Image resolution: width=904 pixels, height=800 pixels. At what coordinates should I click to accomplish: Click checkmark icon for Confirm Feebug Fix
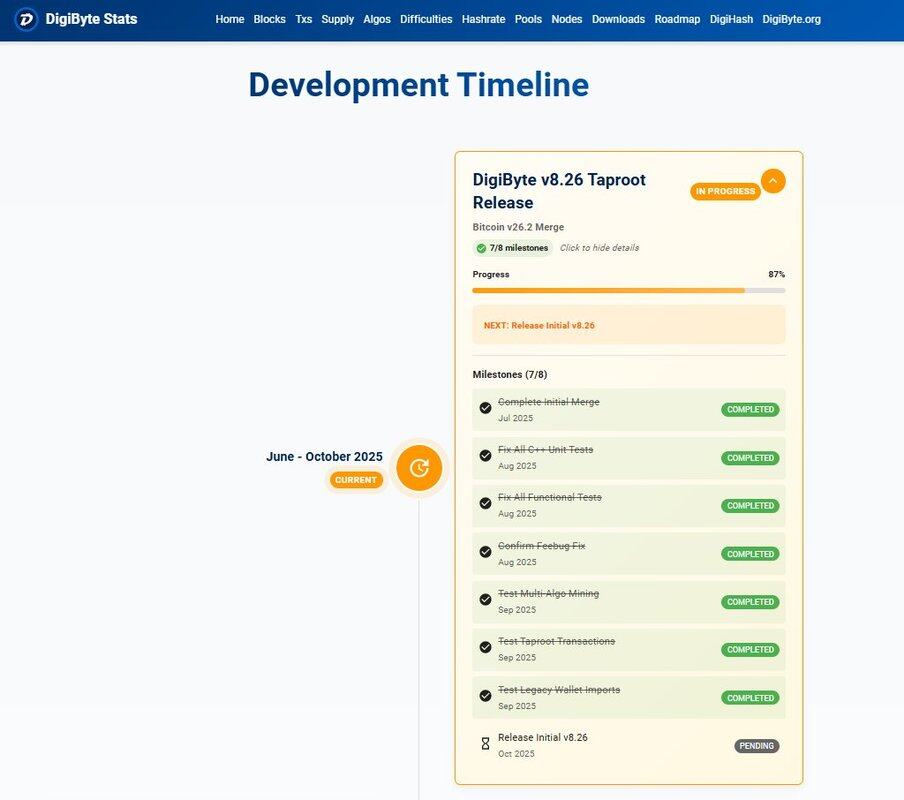485,552
